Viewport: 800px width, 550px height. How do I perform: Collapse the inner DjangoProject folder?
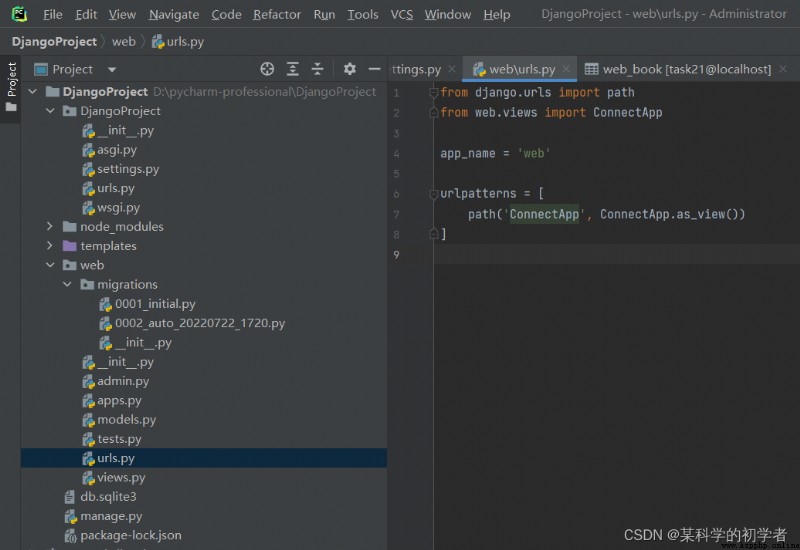50,111
